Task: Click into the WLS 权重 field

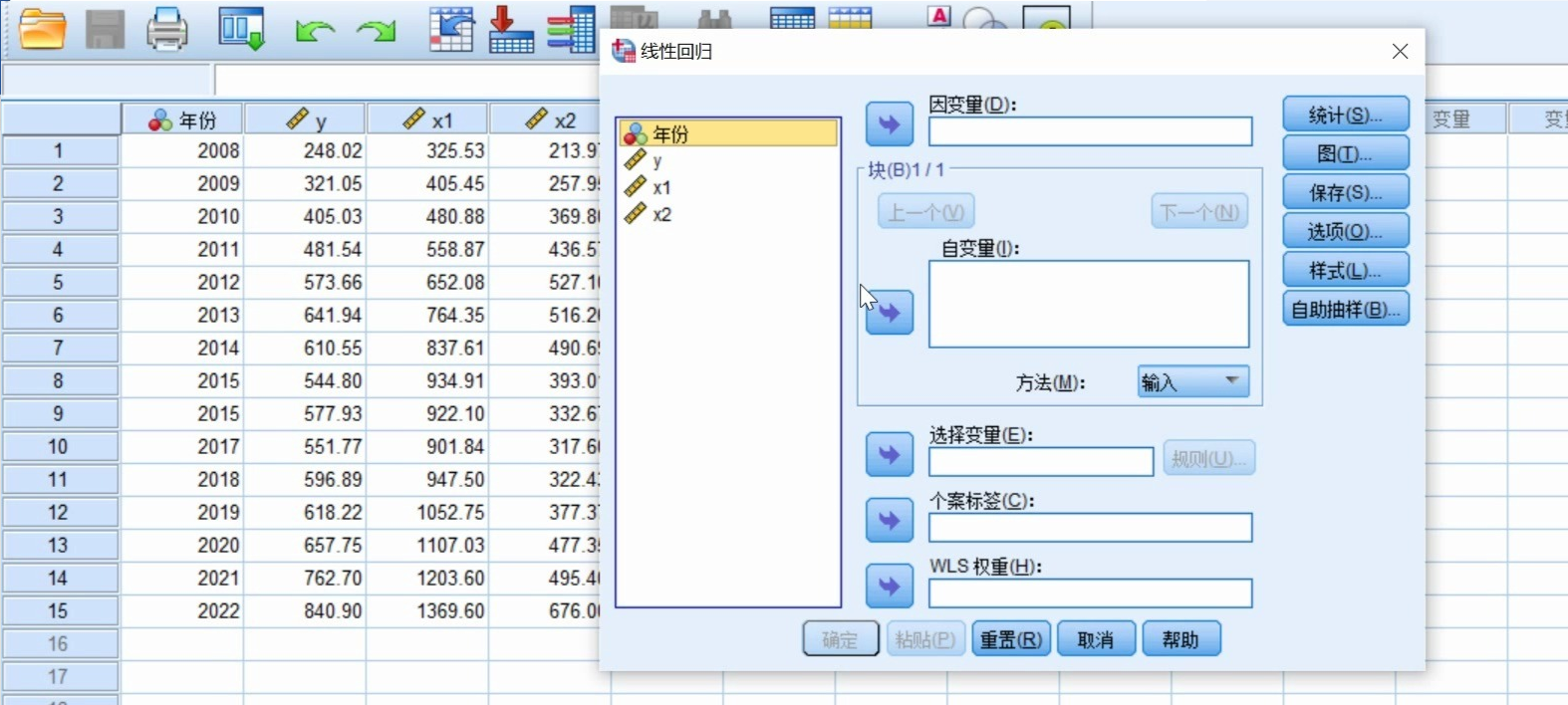Action: tap(1091, 593)
